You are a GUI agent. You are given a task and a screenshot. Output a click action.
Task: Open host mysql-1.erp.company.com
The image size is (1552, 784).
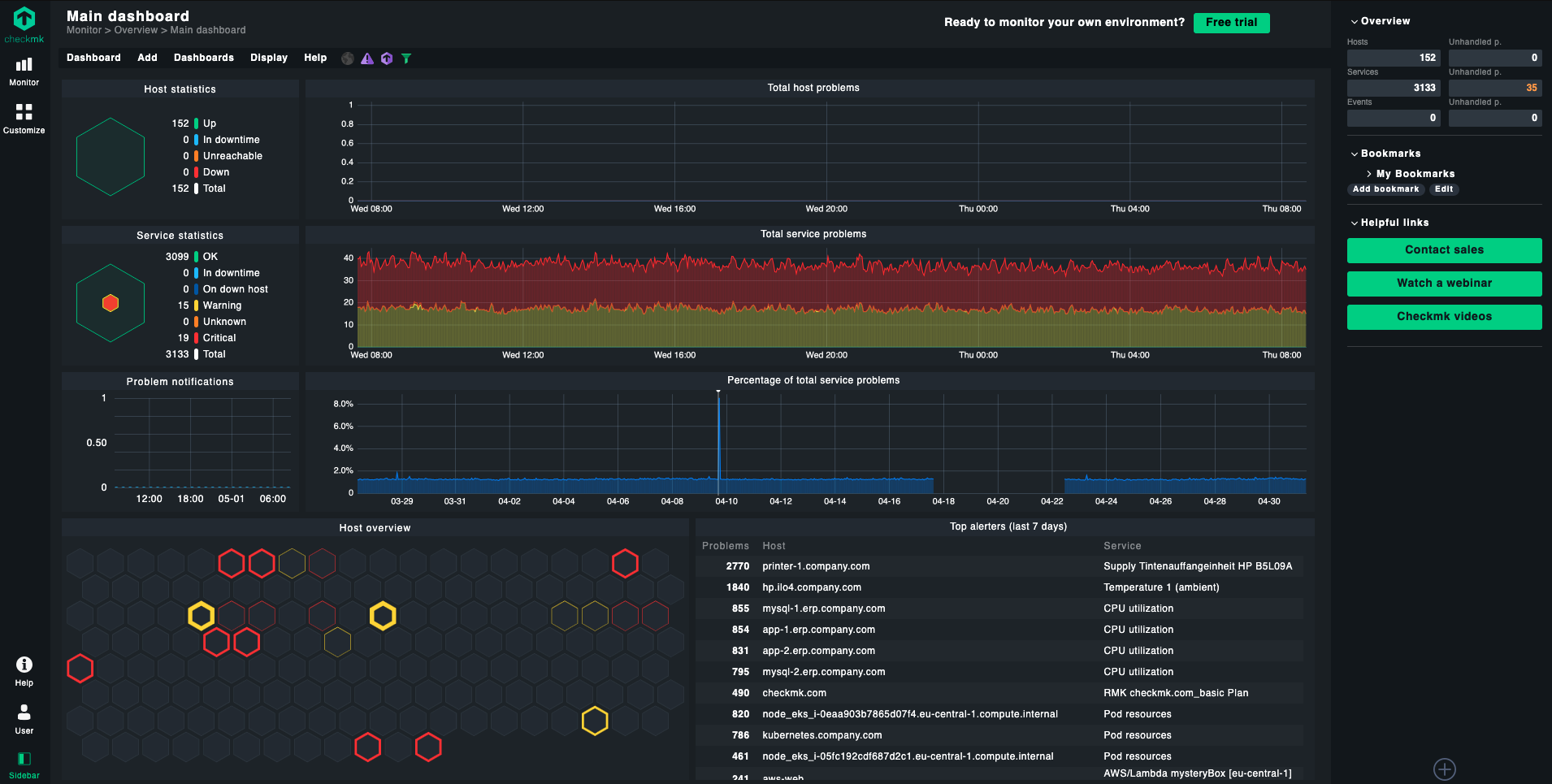(x=824, y=609)
